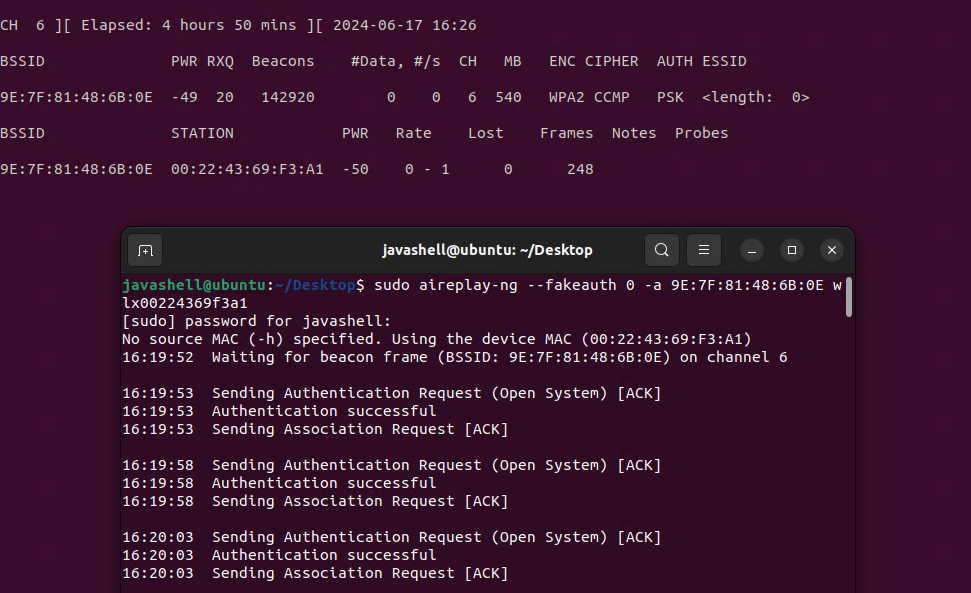
Task: Click the ENC column header
Action: pyautogui.click(x=562, y=61)
